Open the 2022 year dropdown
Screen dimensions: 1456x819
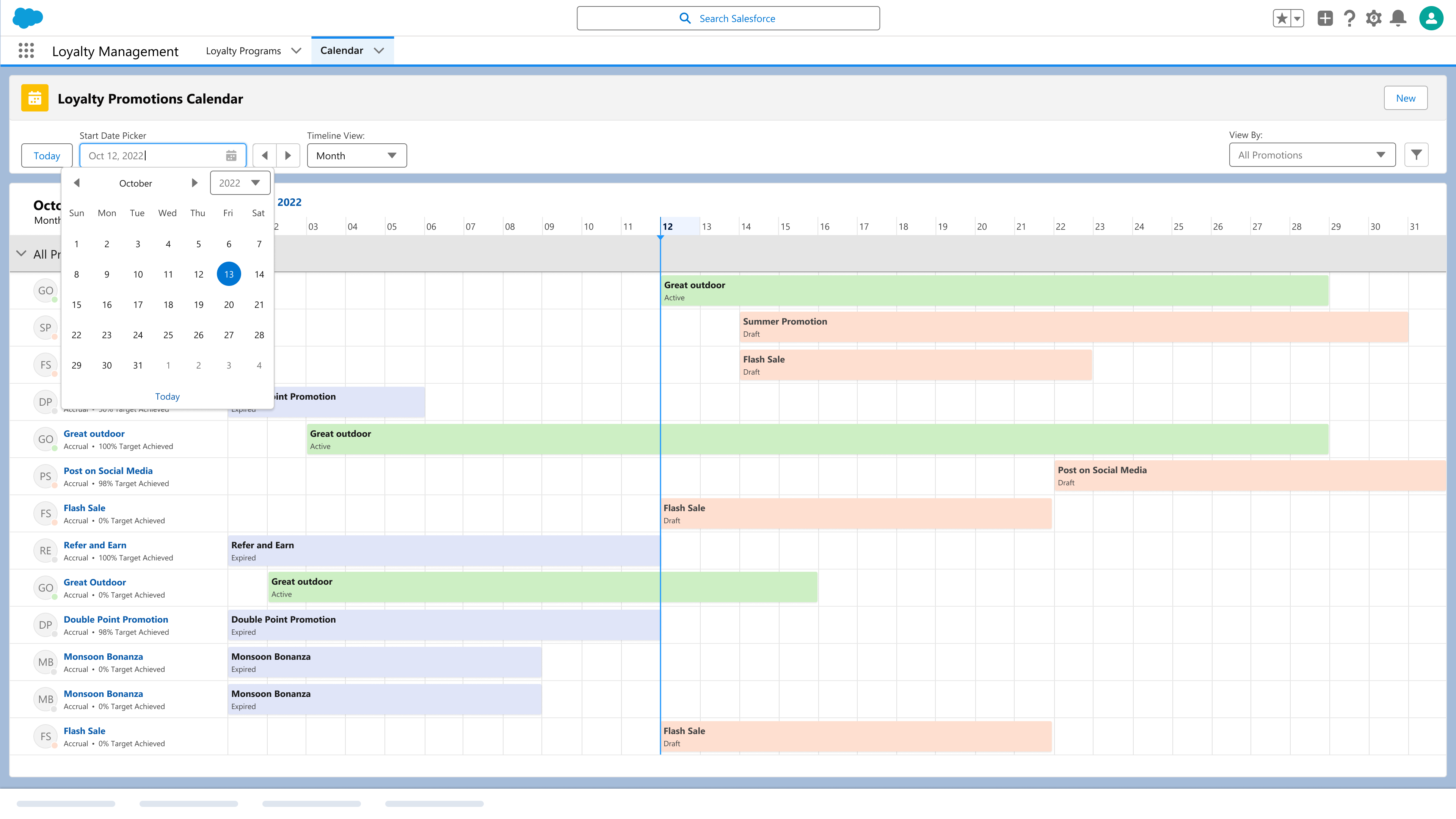(x=240, y=182)
